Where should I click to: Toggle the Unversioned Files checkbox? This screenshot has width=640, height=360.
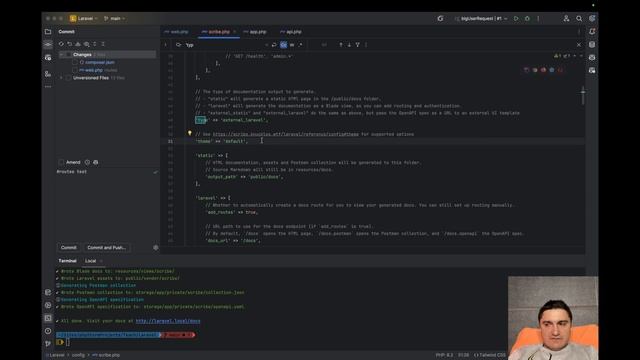[69, 78]
